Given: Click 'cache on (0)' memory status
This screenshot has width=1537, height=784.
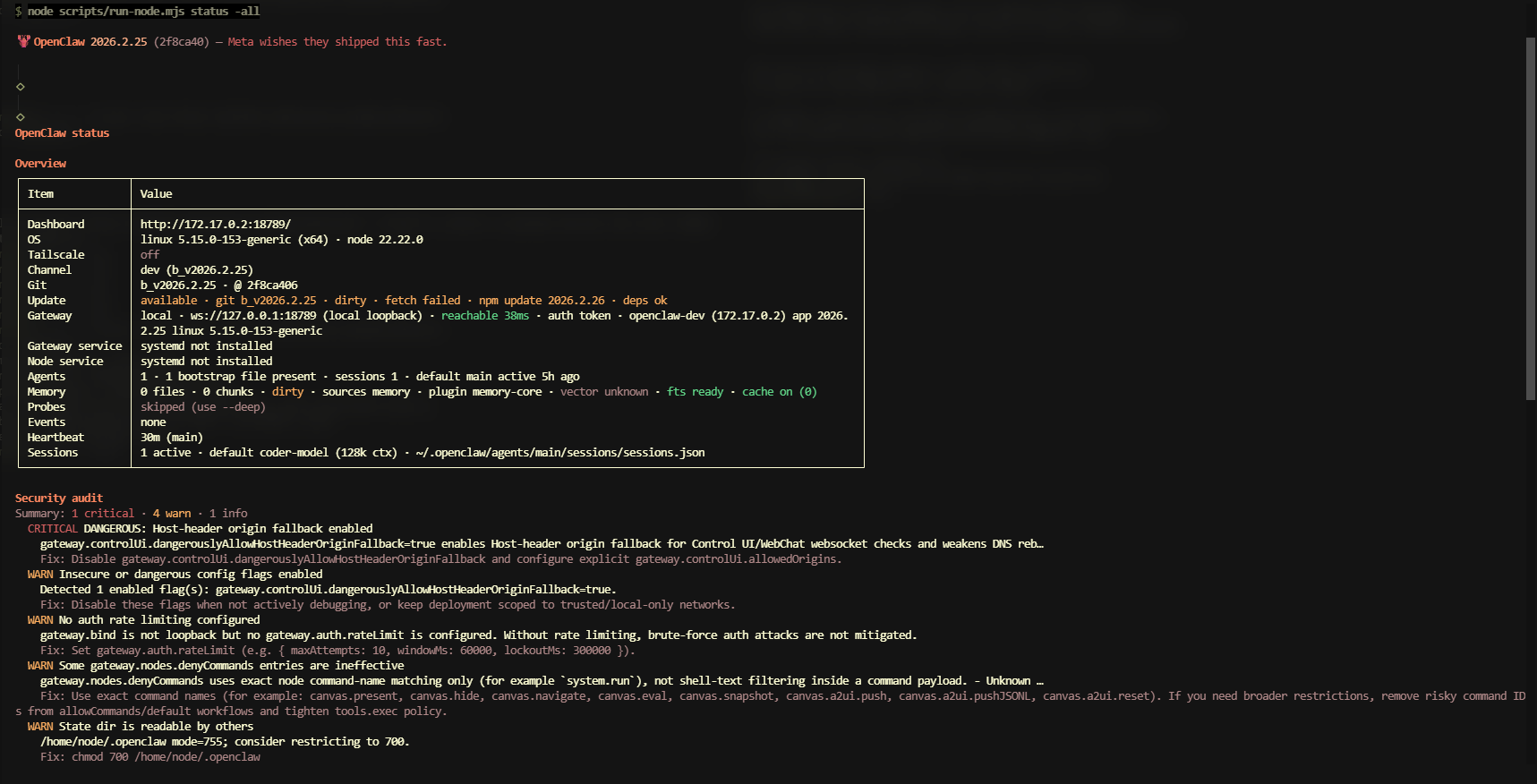Looking at the screenshot, I should (x=780, y=392).
